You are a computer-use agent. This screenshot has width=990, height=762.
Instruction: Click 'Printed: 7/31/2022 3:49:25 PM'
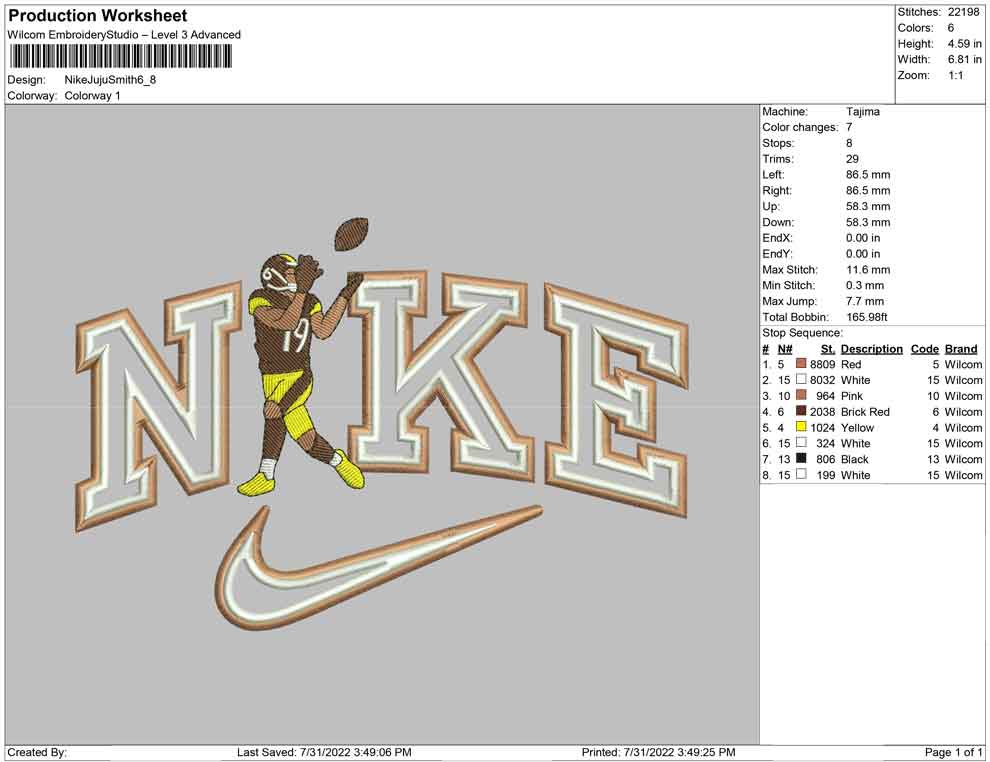click(659, 752)
